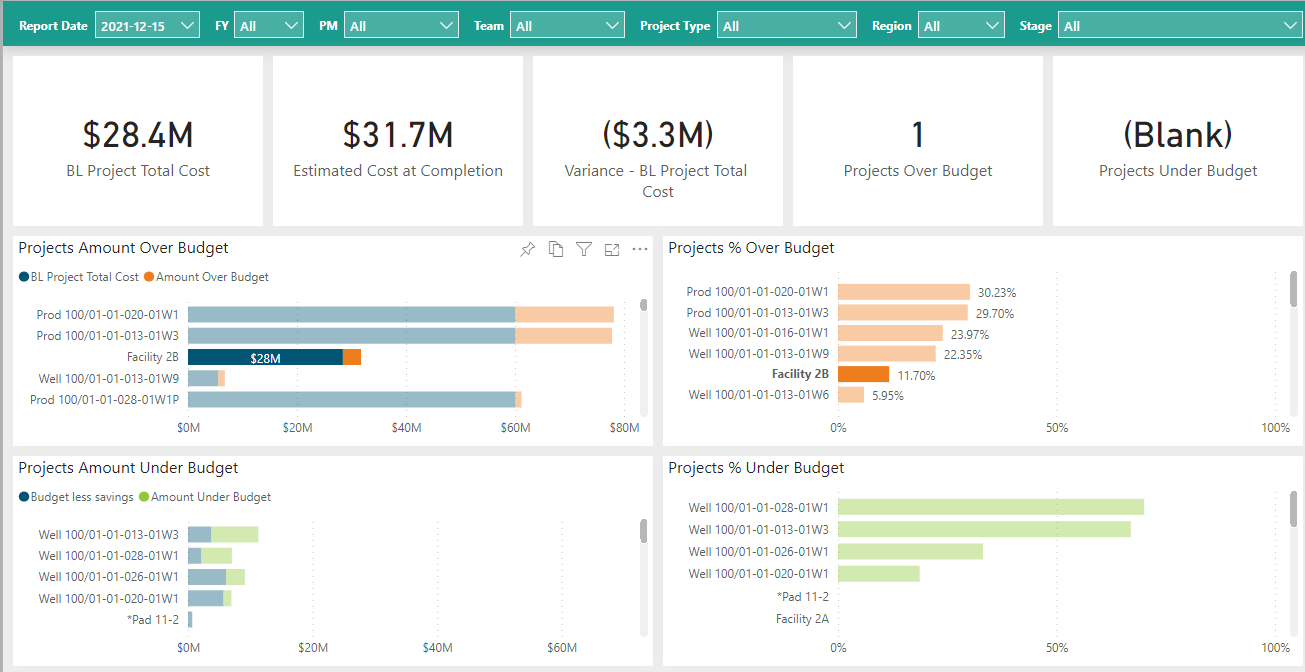Expand the Region filter dropdown
The width and height of the screenshot is (1305, 672).
pyautogui.click(x=961, y=26)
